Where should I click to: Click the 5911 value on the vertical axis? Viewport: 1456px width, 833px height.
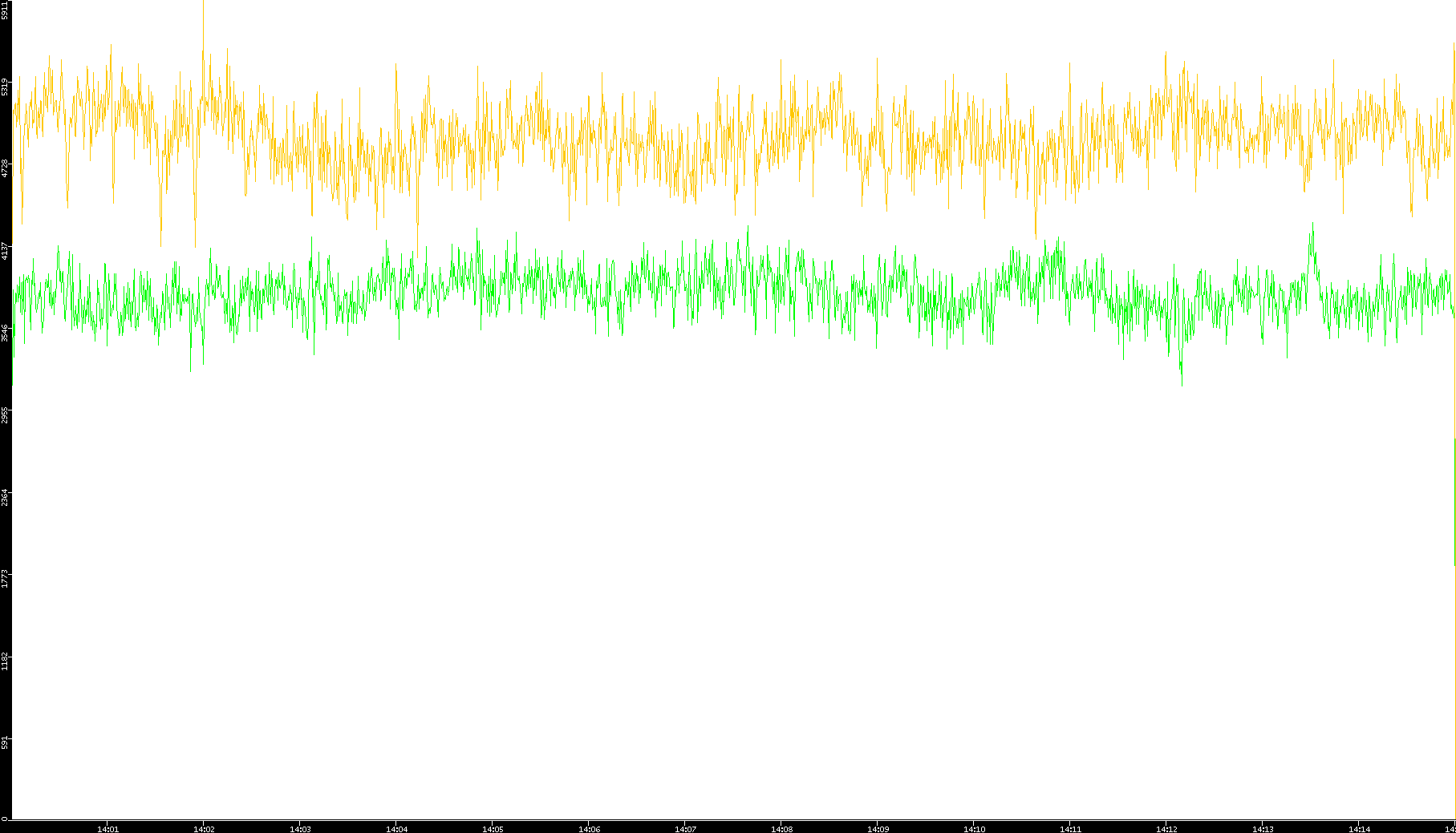coord(5,10)
